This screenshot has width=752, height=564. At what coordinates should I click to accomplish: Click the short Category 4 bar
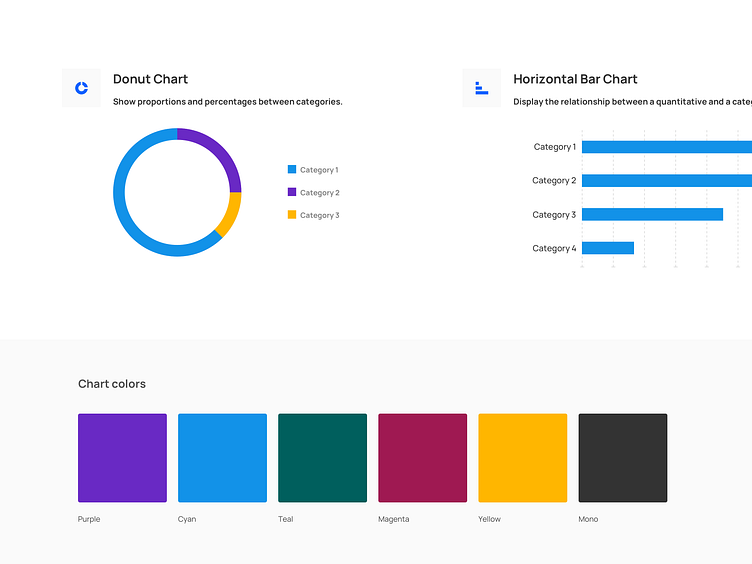click(x=608, y=248)
